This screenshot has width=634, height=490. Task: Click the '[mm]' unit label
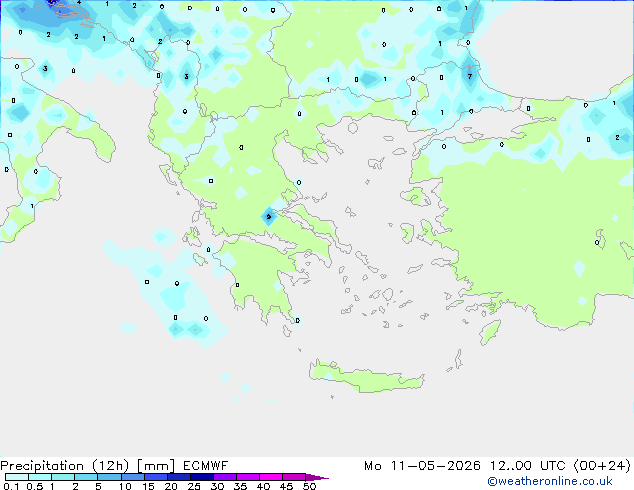pos(156,466)
